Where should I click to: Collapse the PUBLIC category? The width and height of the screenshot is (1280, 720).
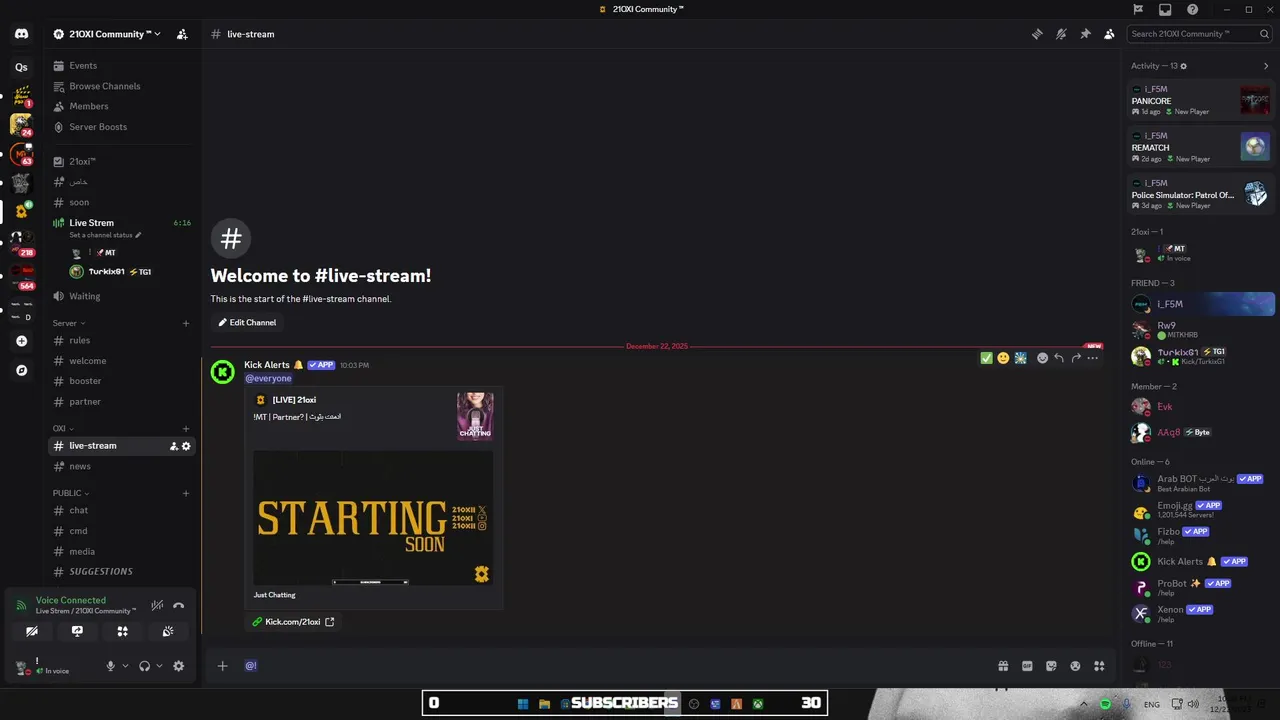(x=71, y=493)
